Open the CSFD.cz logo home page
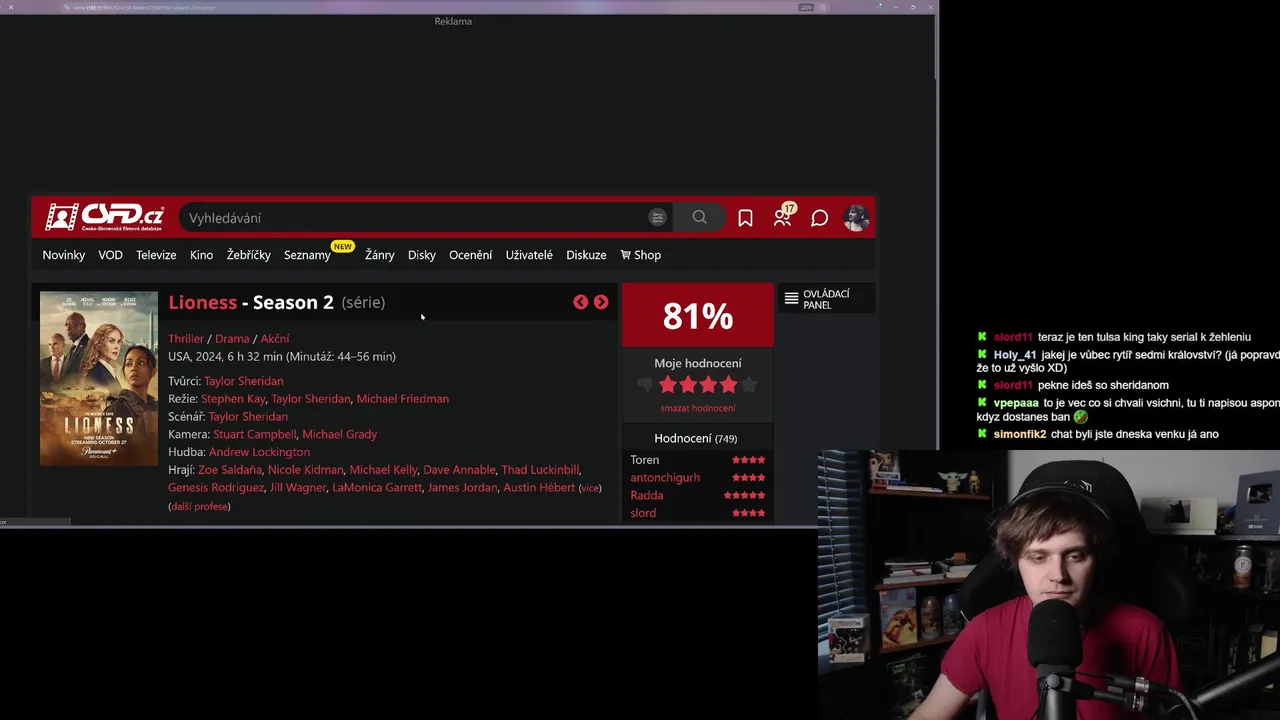Screen dimensions: 1280x720 [104, 217]
